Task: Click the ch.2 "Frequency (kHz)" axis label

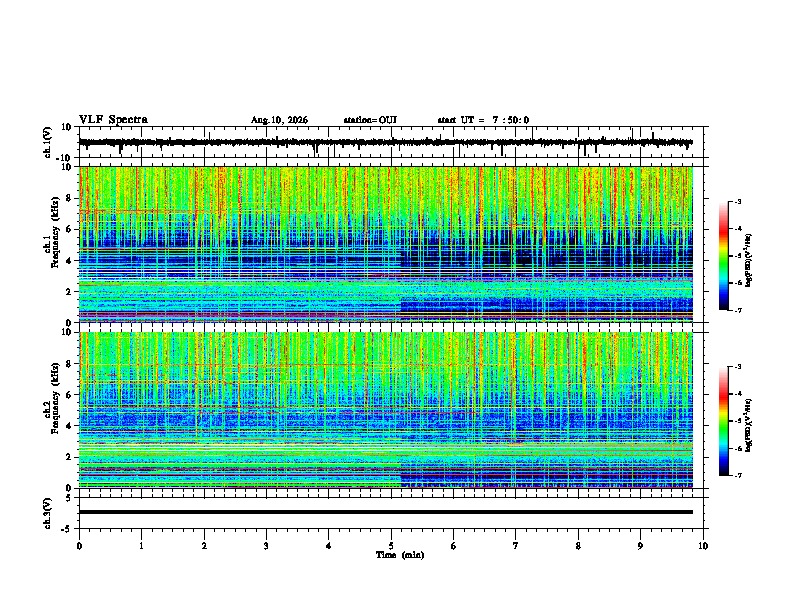Action: click(x=55, y=398)
